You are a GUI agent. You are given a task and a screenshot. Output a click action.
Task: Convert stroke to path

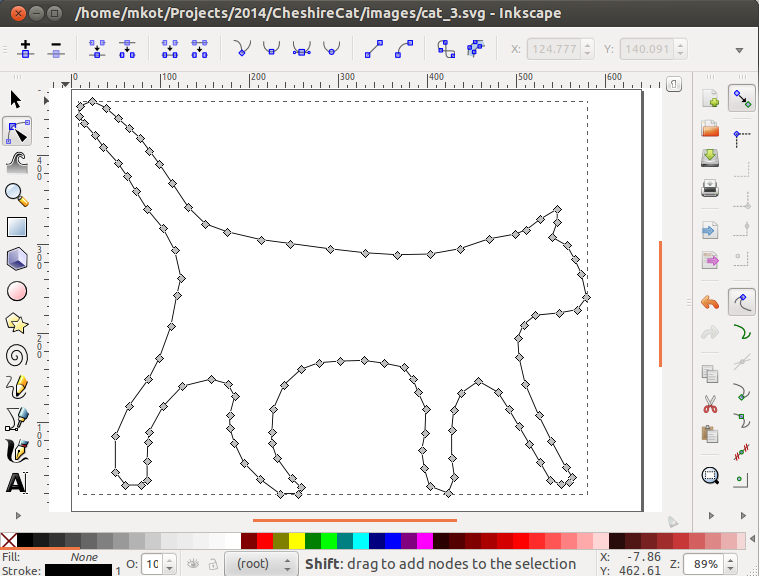tap(475, 48)
